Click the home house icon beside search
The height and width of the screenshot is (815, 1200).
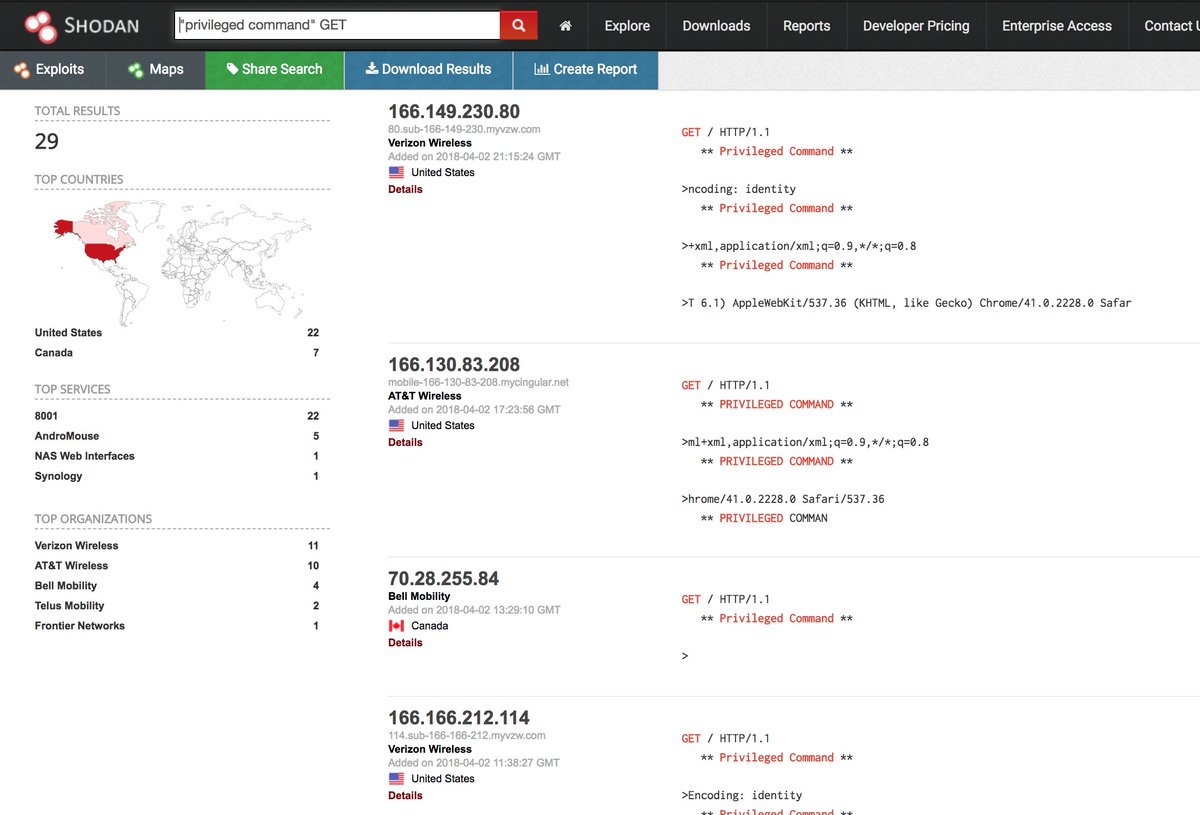click(x=565, y=26)
